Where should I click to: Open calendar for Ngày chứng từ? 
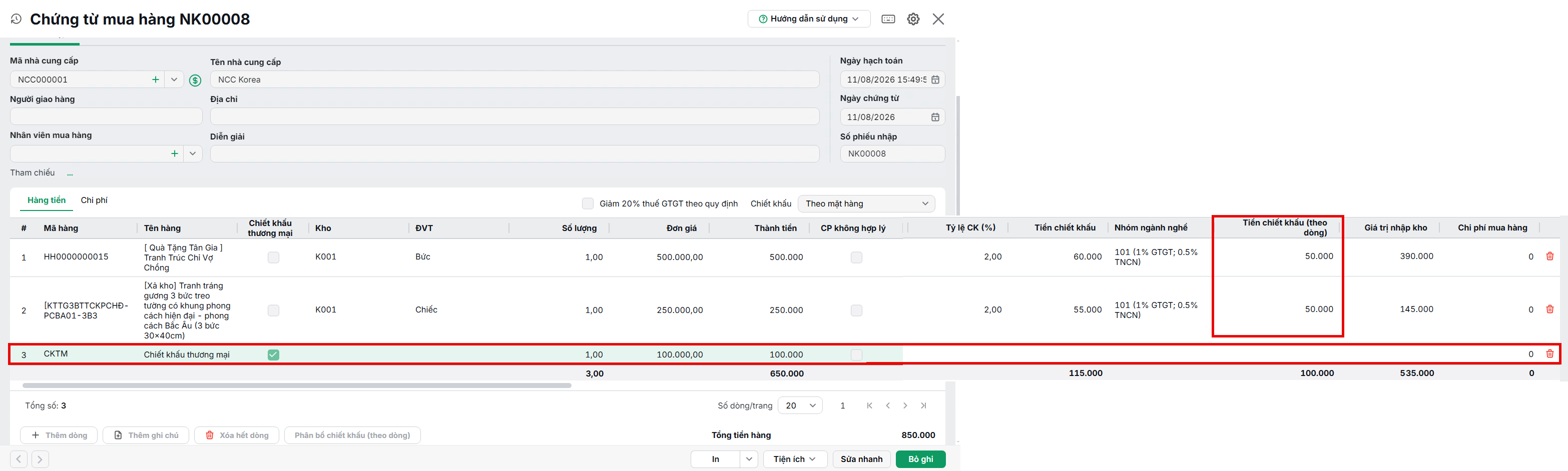click(935, 117)
